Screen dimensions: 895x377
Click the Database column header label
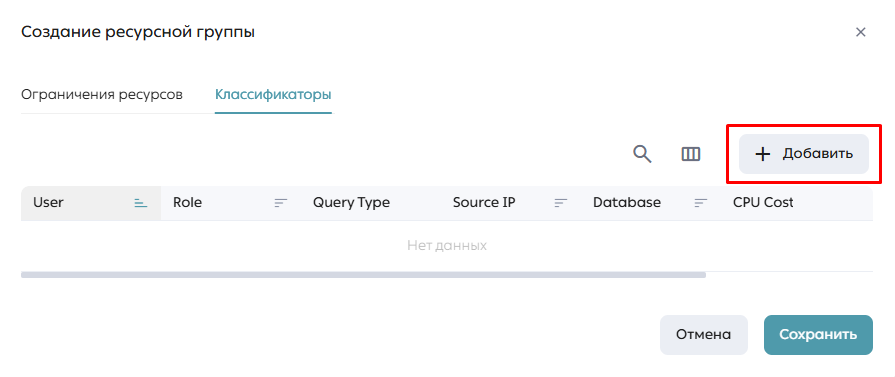tap(627, 202)
